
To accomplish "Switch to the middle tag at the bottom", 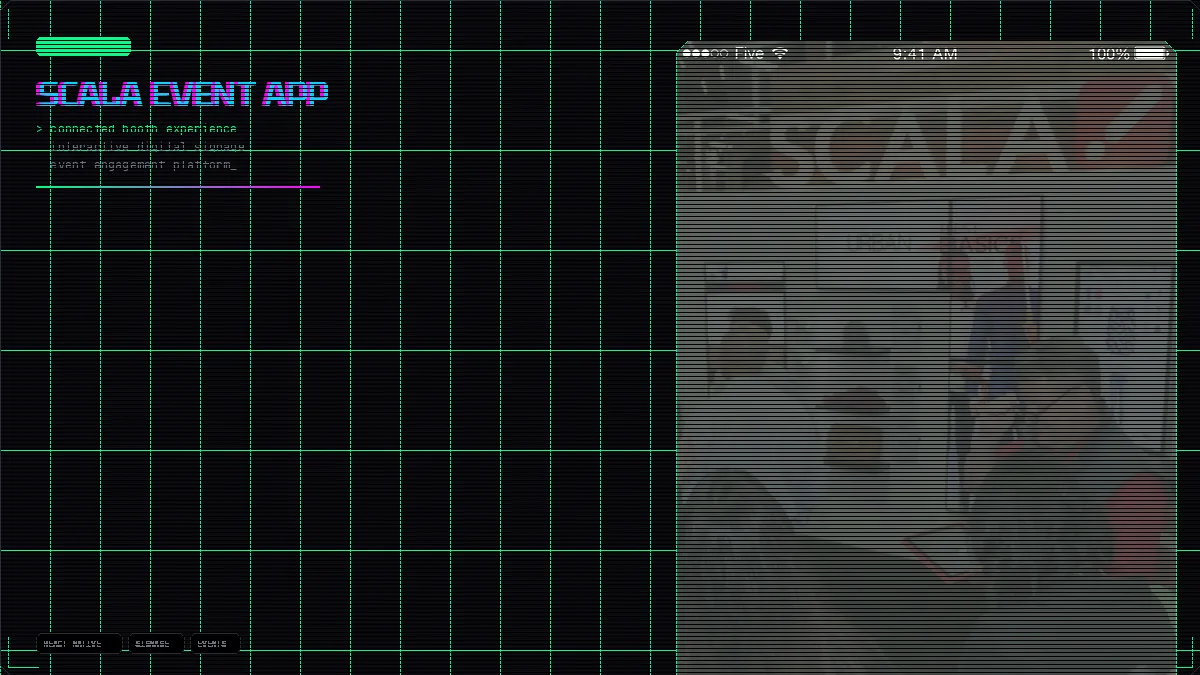I will (x=155, y=643).
